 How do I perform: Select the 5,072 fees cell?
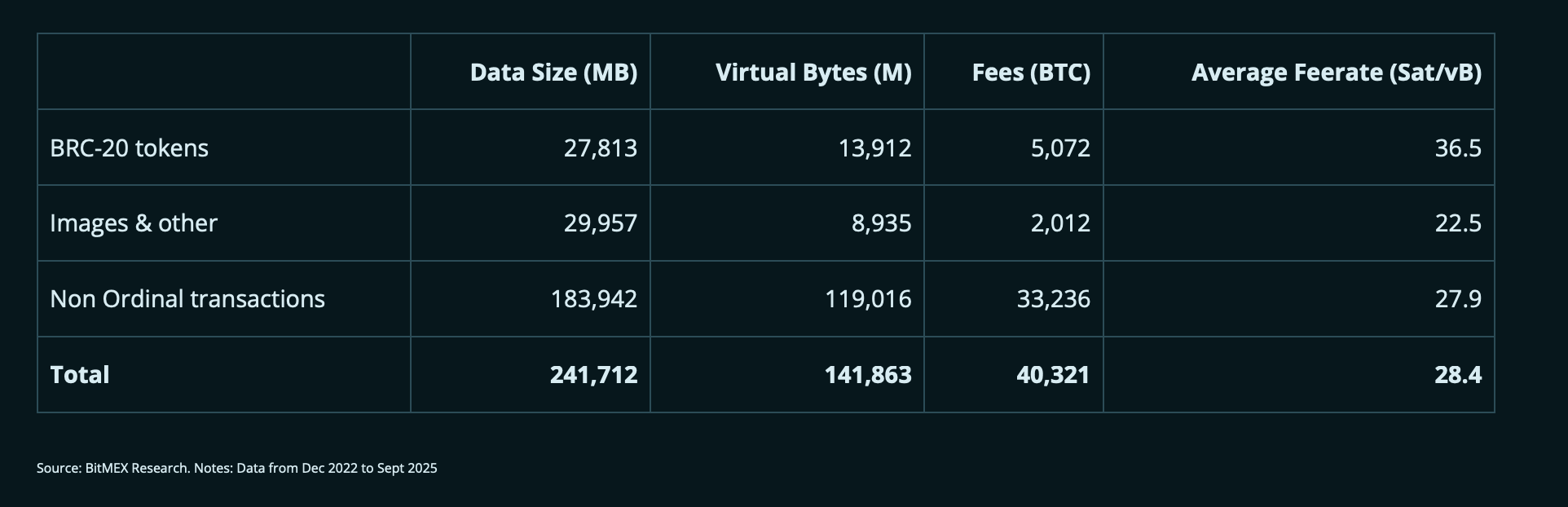(1059, 148)
